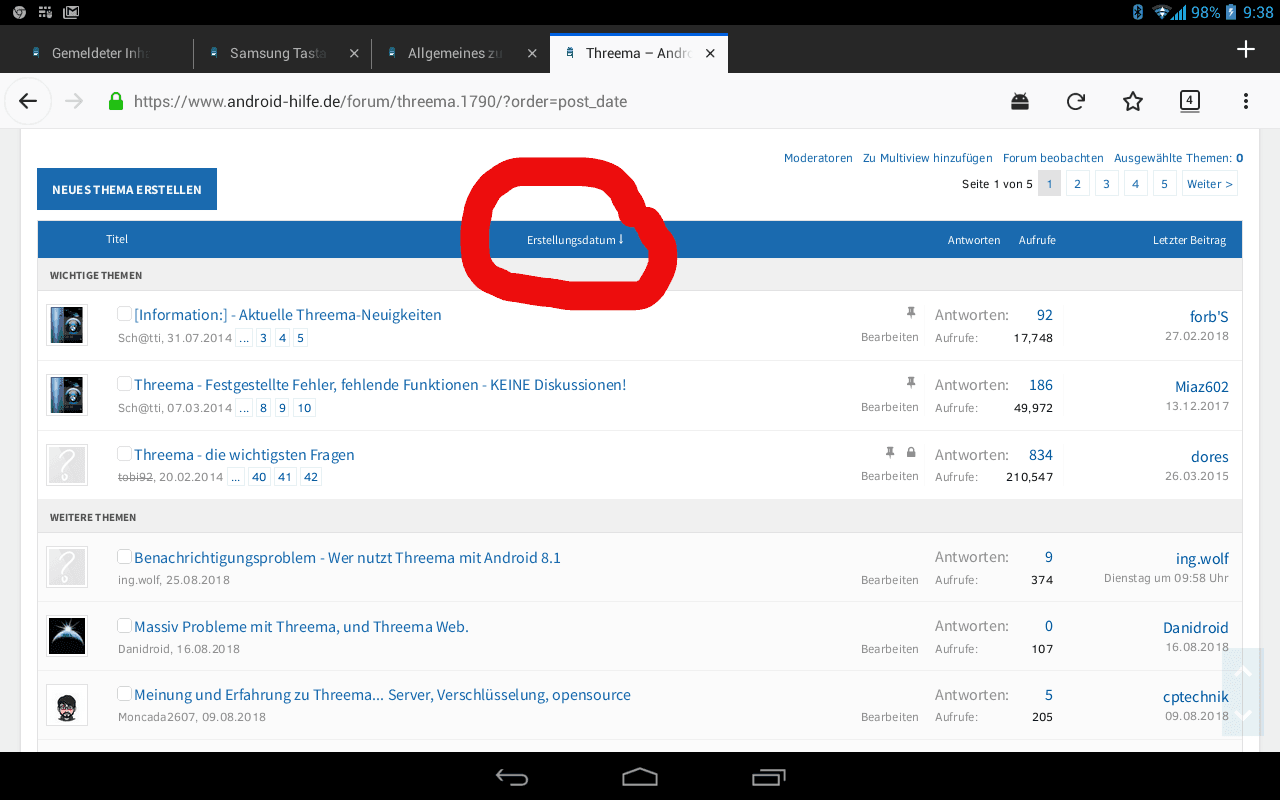Open Ausgewählte Themen selection menu

[1178, 158]
